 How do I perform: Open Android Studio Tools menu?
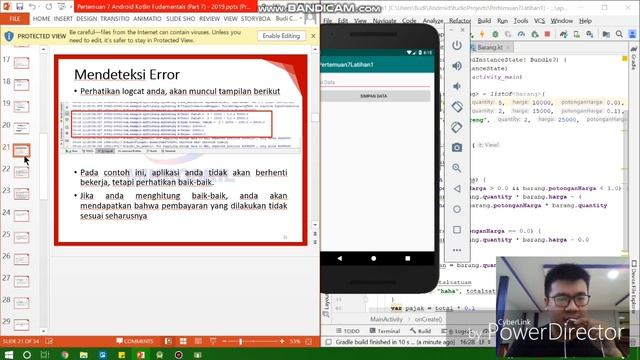point(520,21)
